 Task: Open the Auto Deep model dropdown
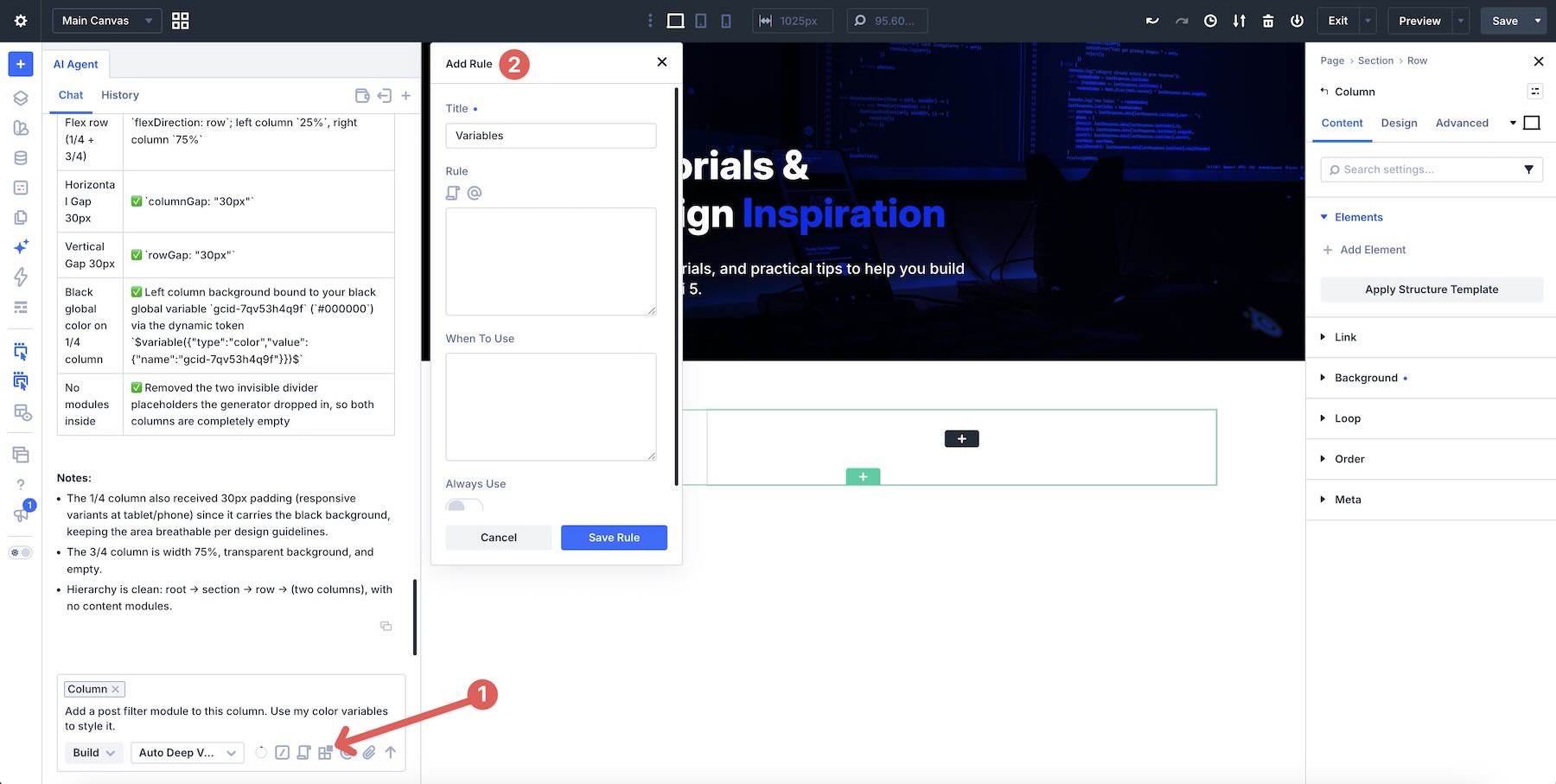(x=188, y=753)
